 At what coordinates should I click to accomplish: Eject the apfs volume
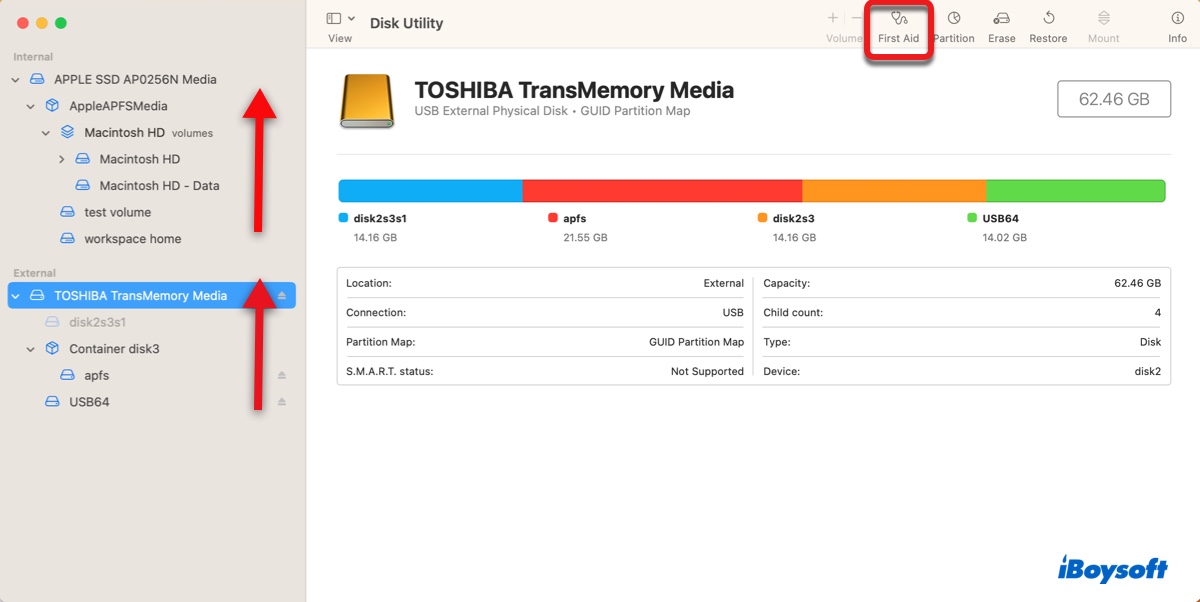point(282,376)
